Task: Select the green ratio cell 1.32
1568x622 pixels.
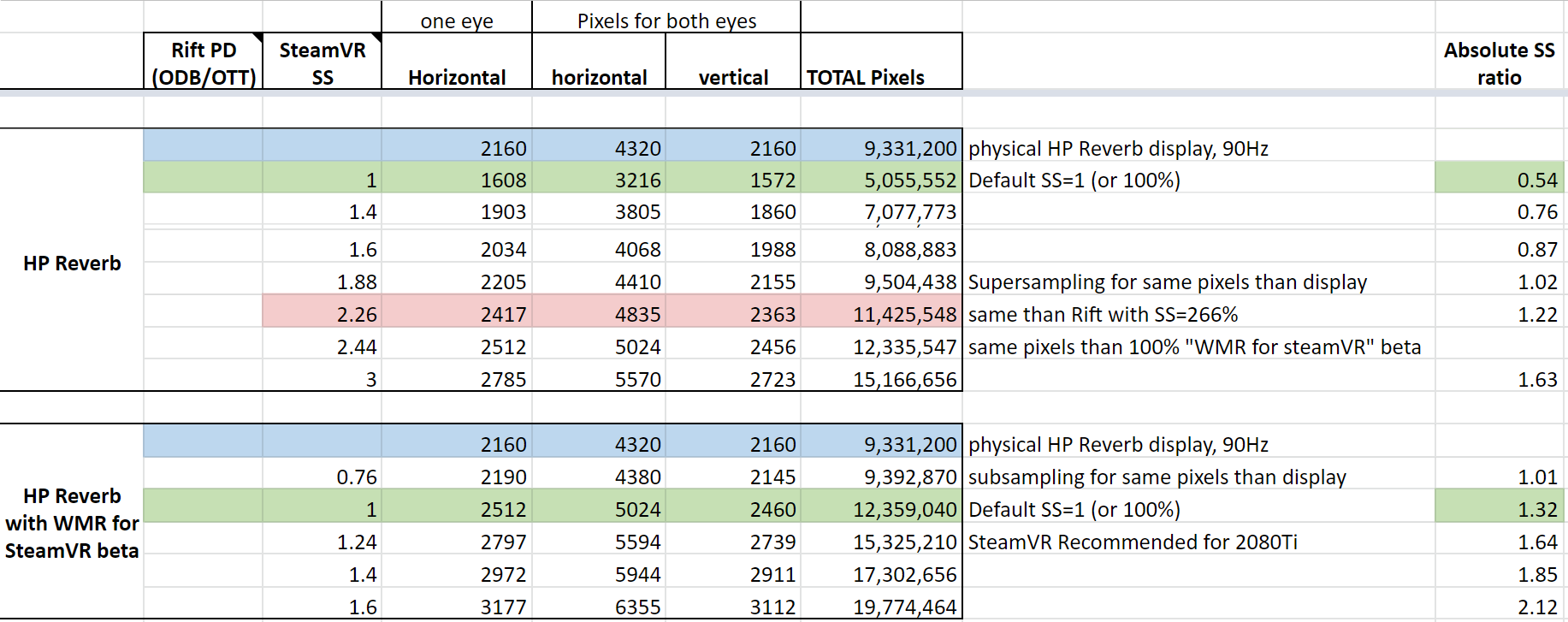Action: click(x=1499, y=506)
